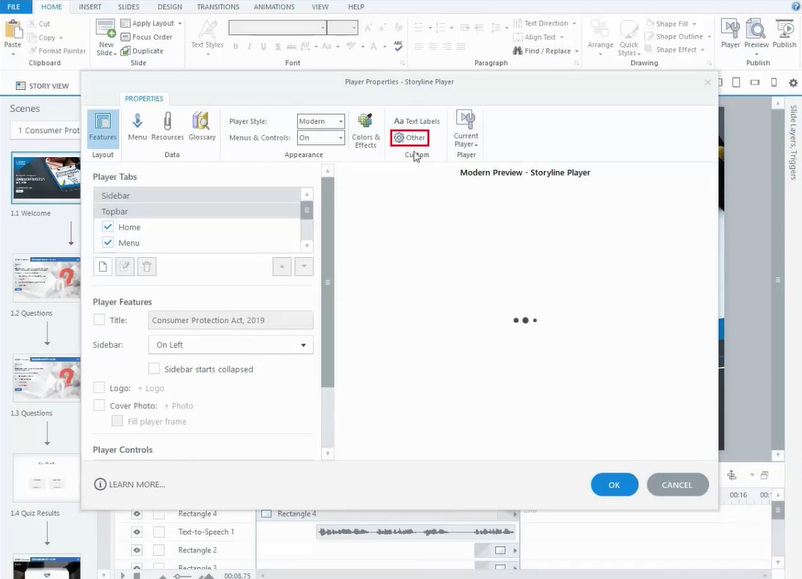Click the Other custom settings button
The image size is (802, 579).
point(410,138)
